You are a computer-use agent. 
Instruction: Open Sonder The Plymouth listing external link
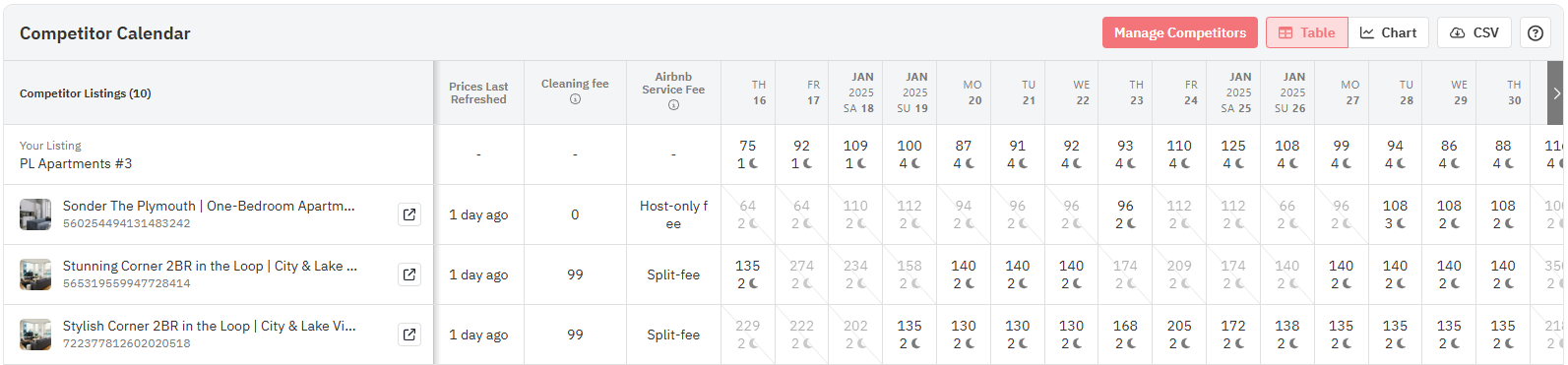408,214
